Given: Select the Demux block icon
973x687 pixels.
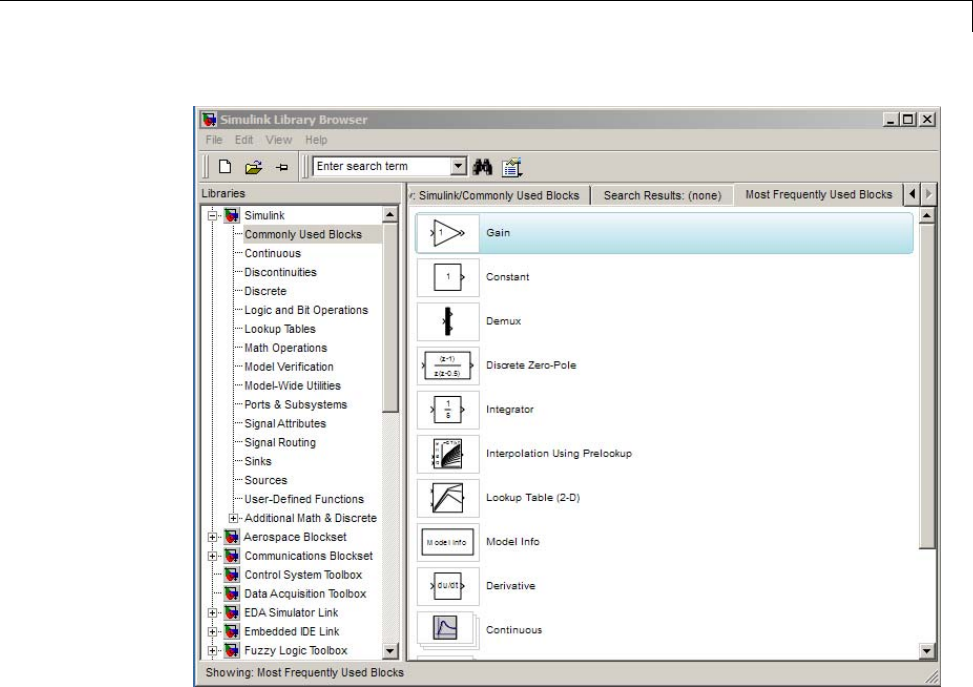Looking at the screenshot, I should click(447, 321).
